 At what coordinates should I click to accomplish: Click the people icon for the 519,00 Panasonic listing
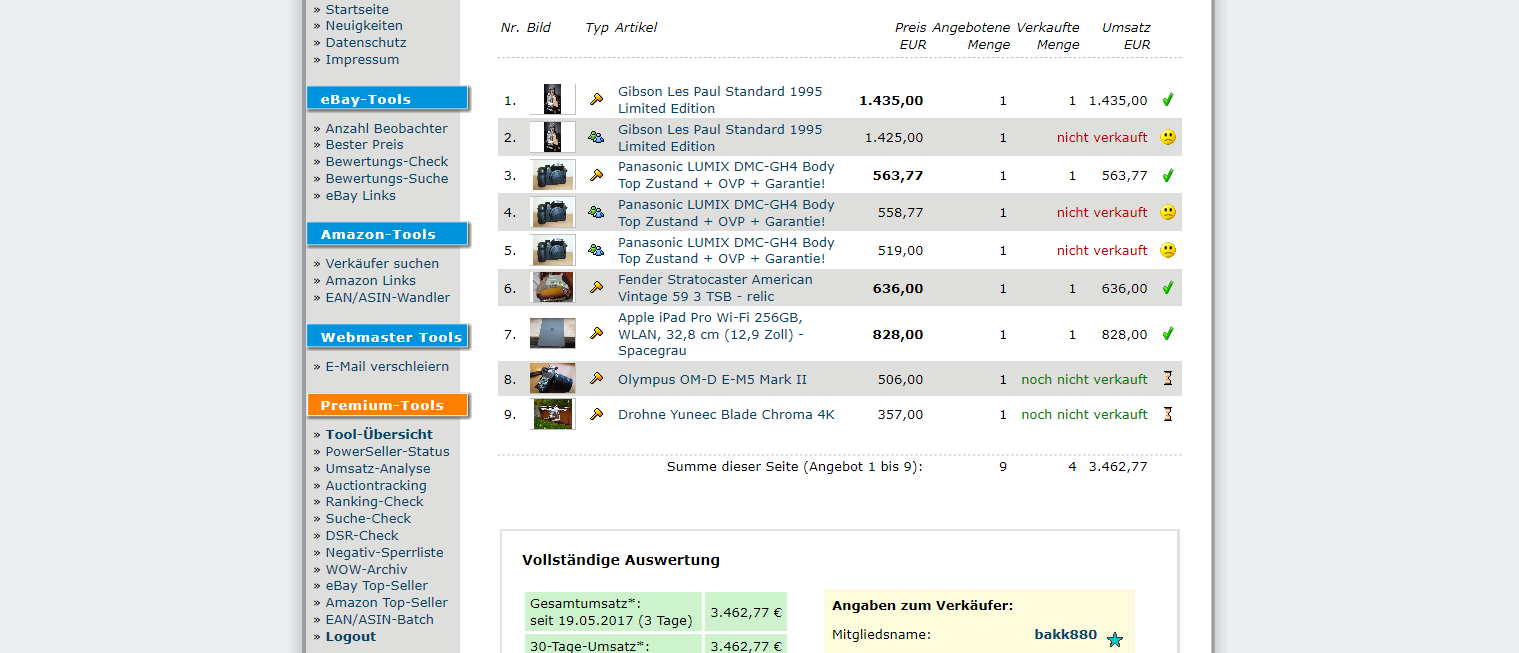pyautogui.click(x=597, y=250)
